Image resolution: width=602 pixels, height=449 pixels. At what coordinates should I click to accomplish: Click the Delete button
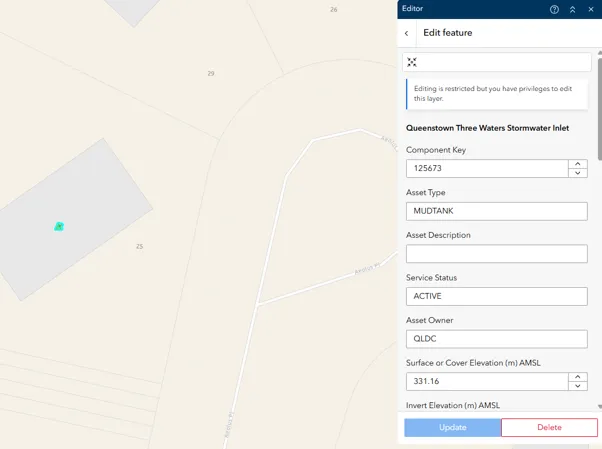click(x=549, y=427)
